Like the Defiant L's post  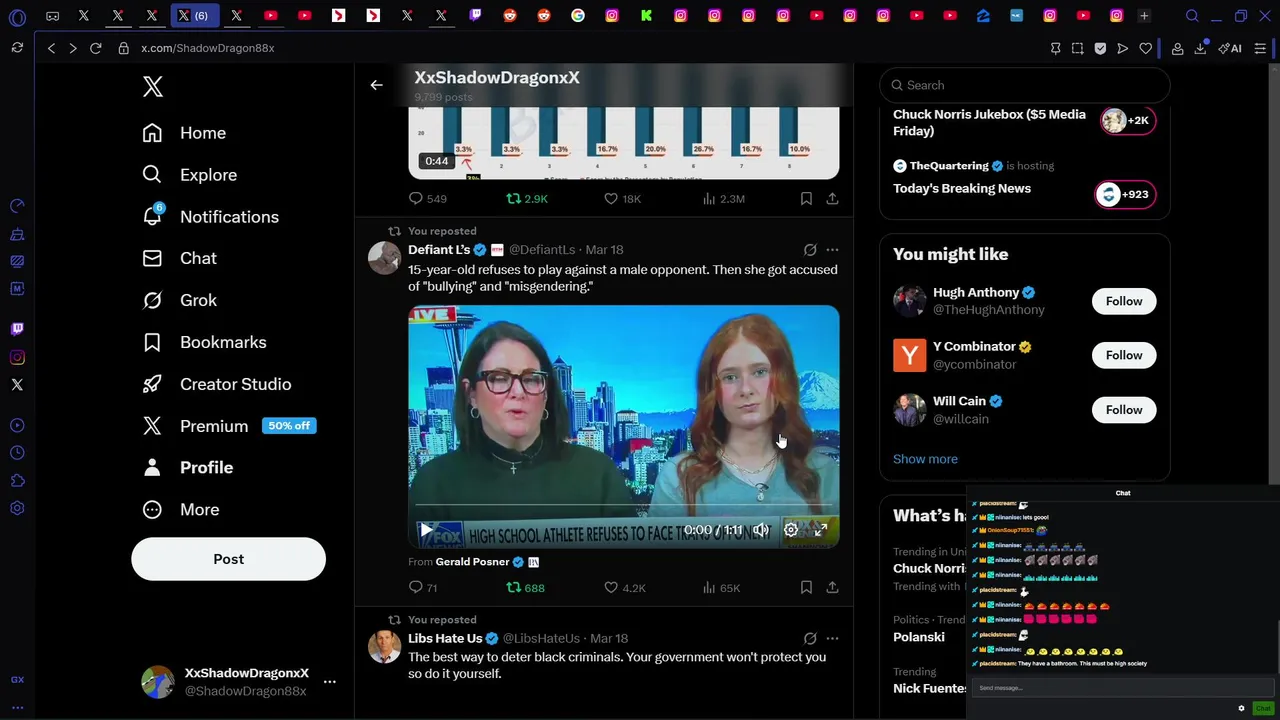(x=624, y=588)
